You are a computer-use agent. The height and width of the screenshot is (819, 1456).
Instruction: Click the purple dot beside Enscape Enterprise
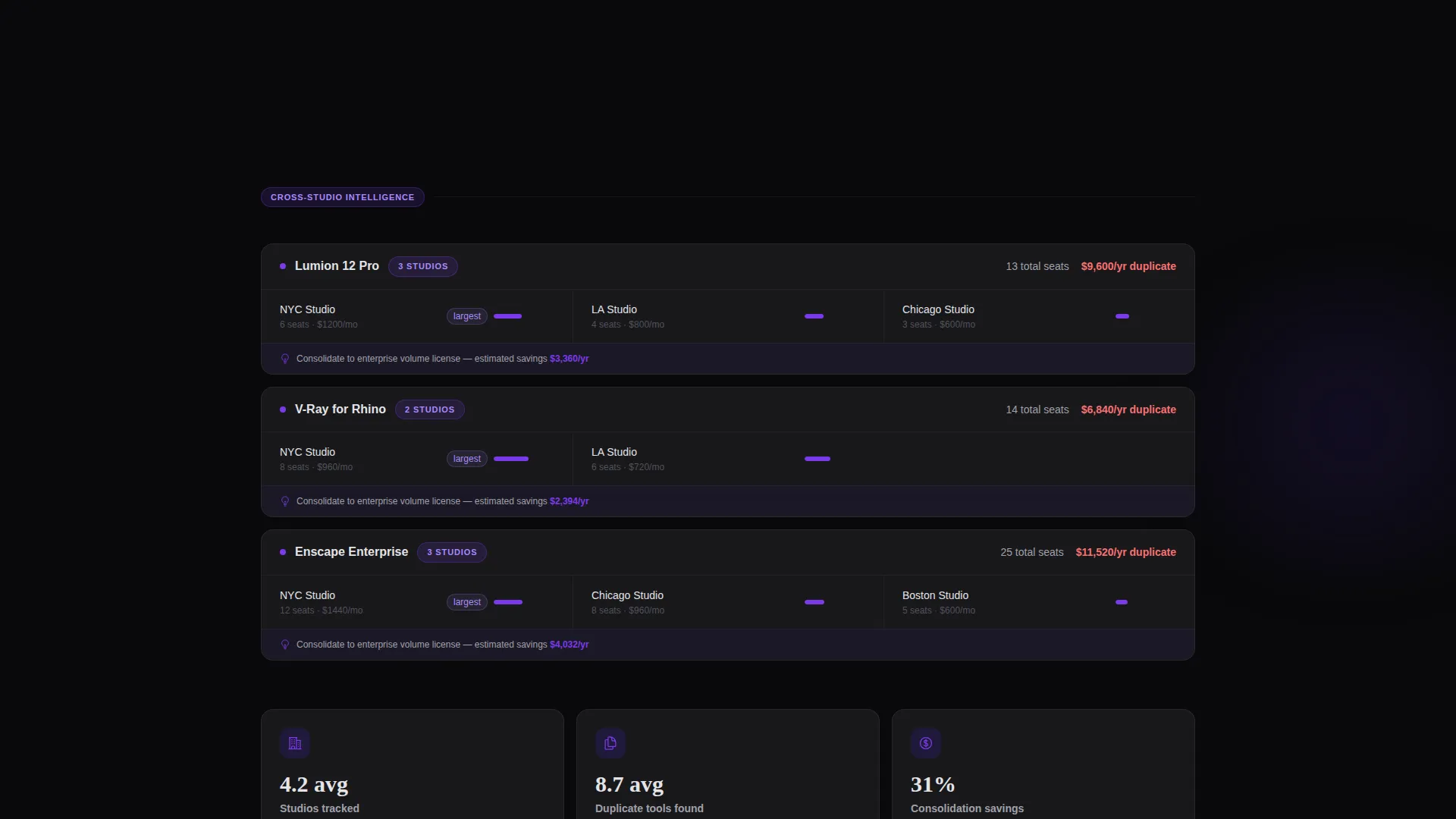tap(283, 552)
